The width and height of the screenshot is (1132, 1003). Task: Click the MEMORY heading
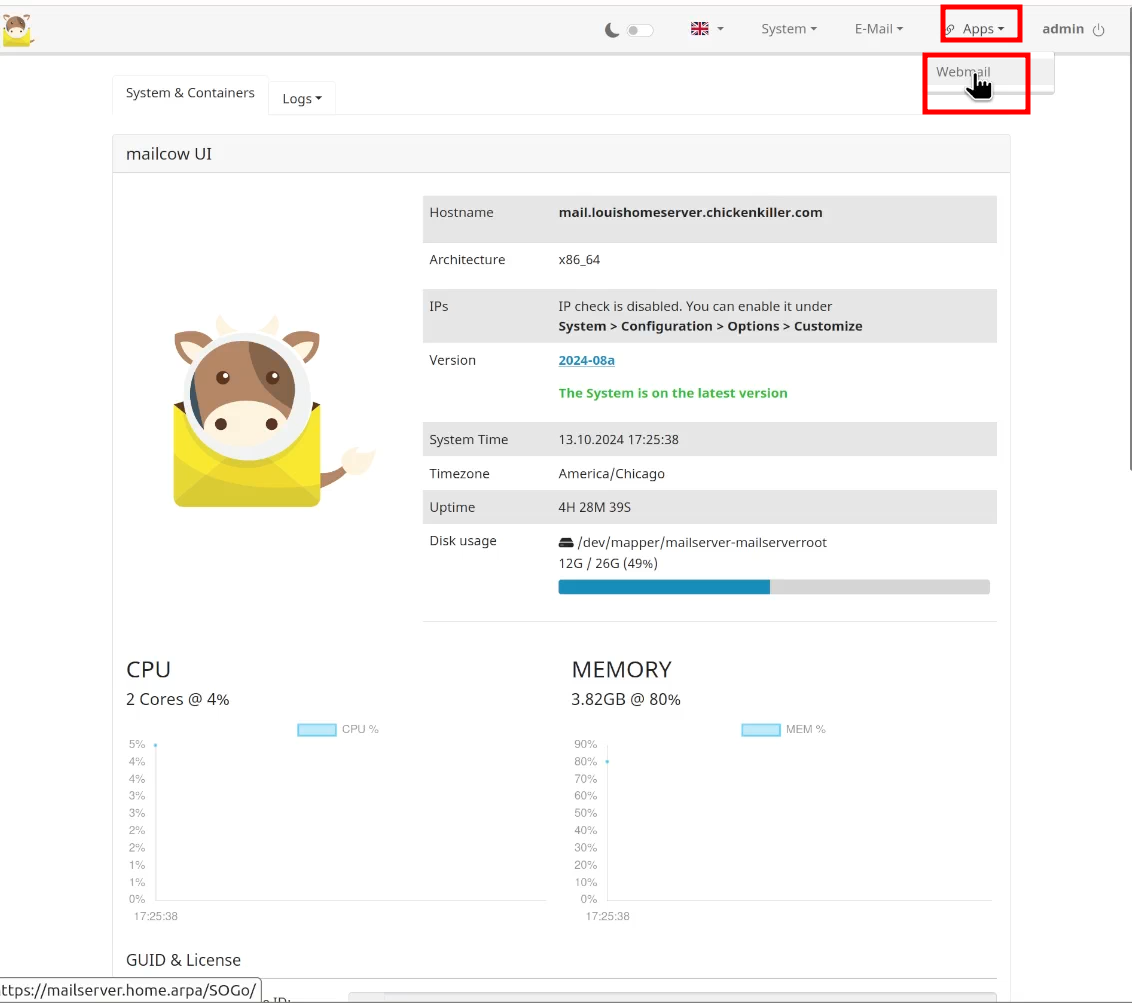coord(622,669)
